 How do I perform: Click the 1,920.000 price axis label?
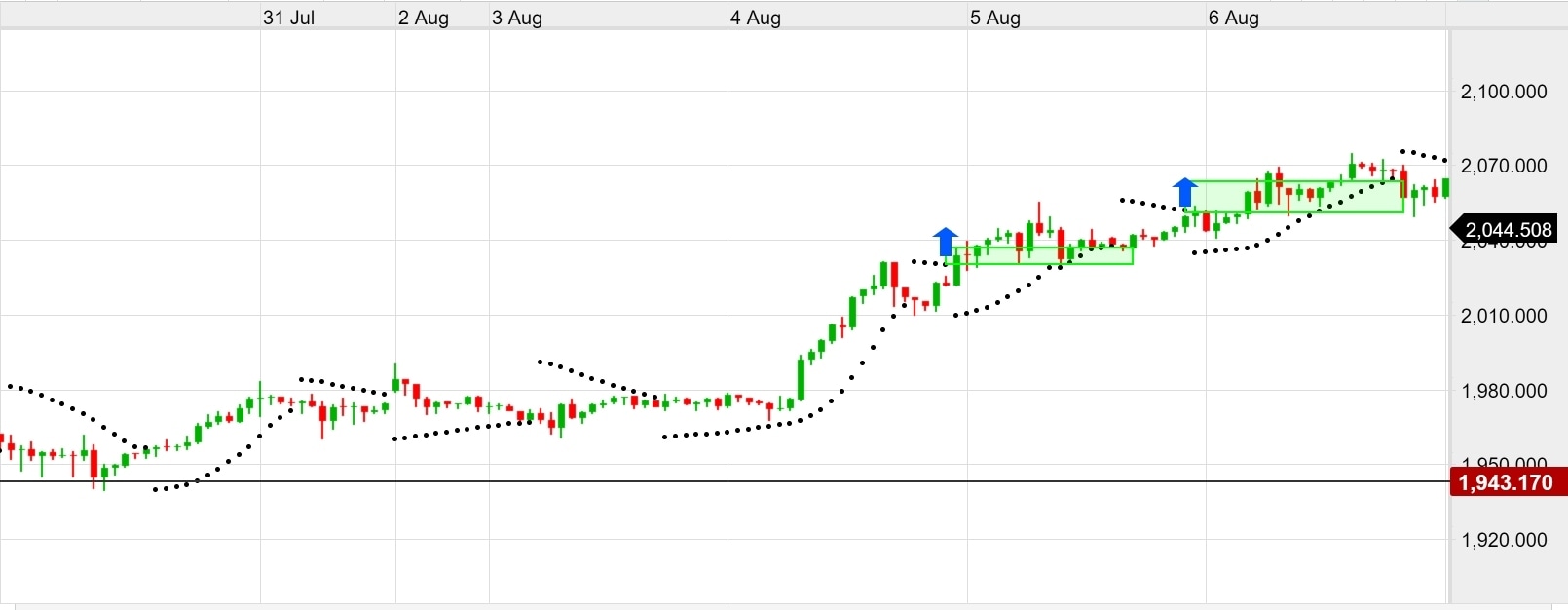coord(1504,540)
